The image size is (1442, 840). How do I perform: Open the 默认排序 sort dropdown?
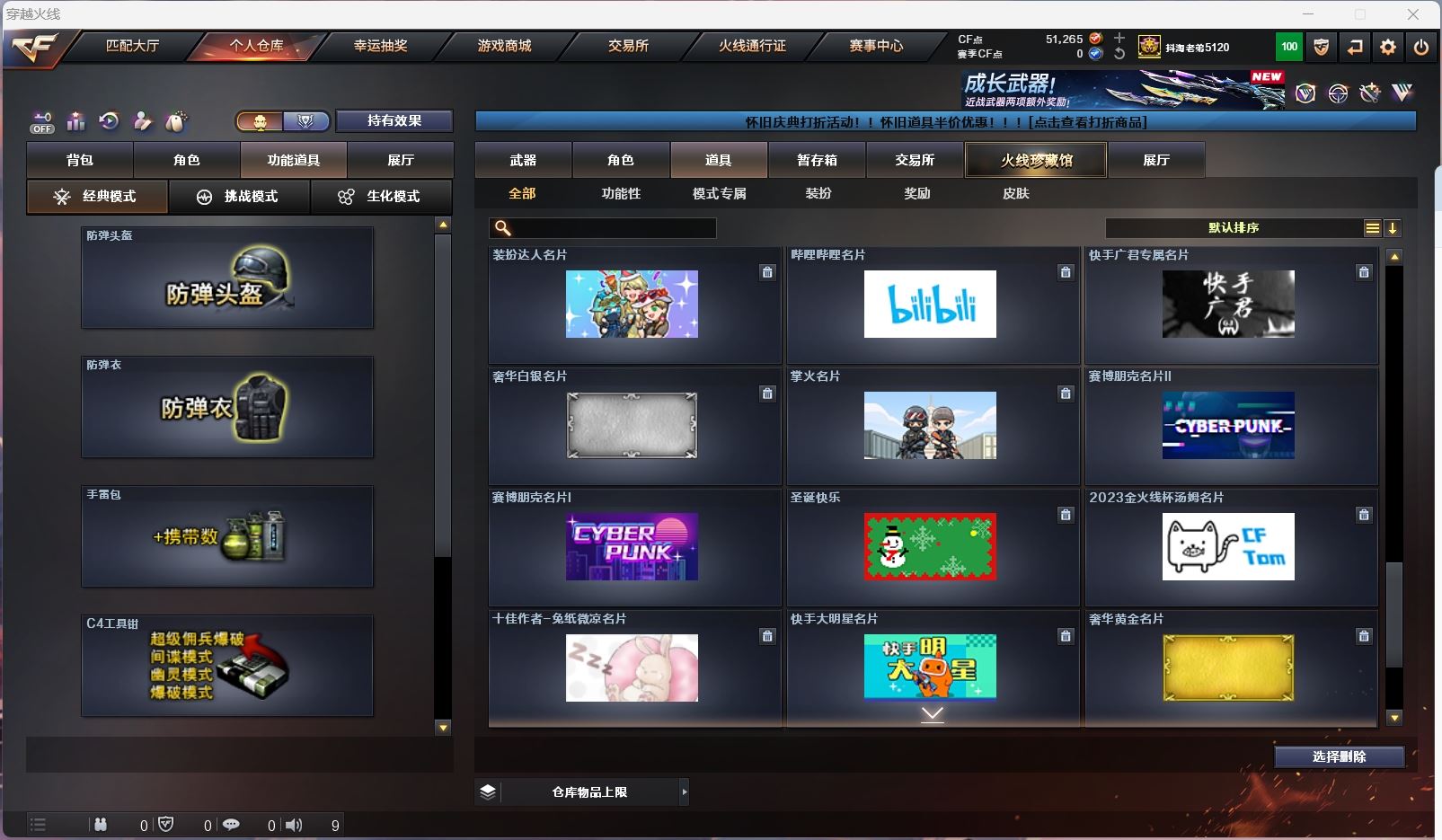1234,228
